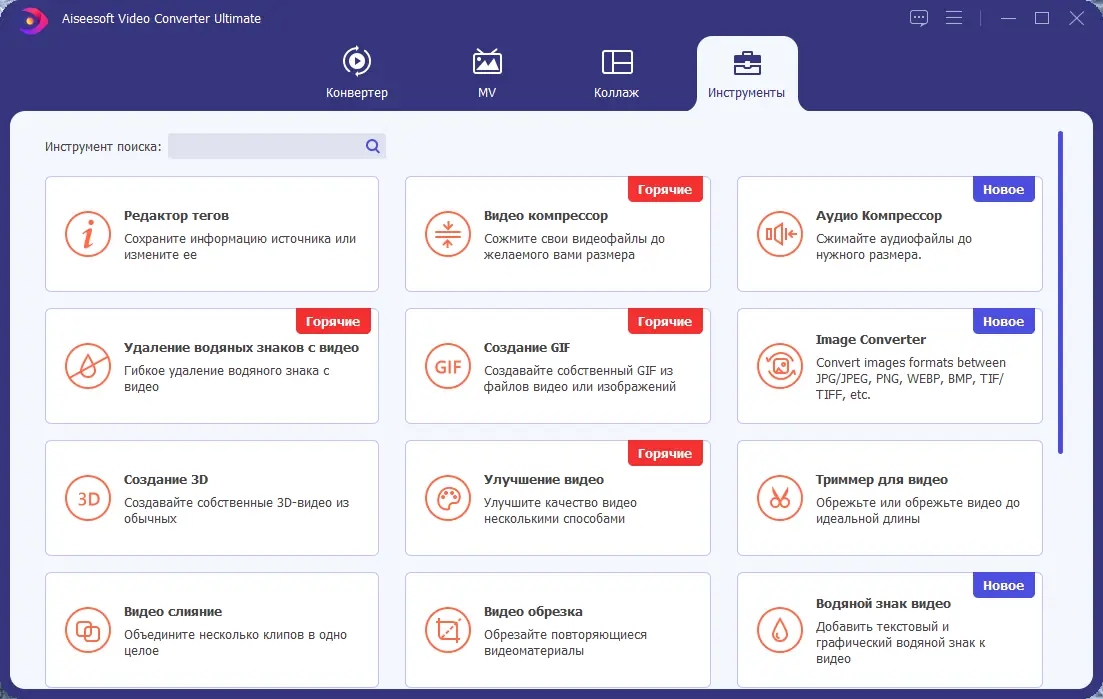1103x699 pixels.
Task: Open the Image Converter tool title
Action: (871, 340)
